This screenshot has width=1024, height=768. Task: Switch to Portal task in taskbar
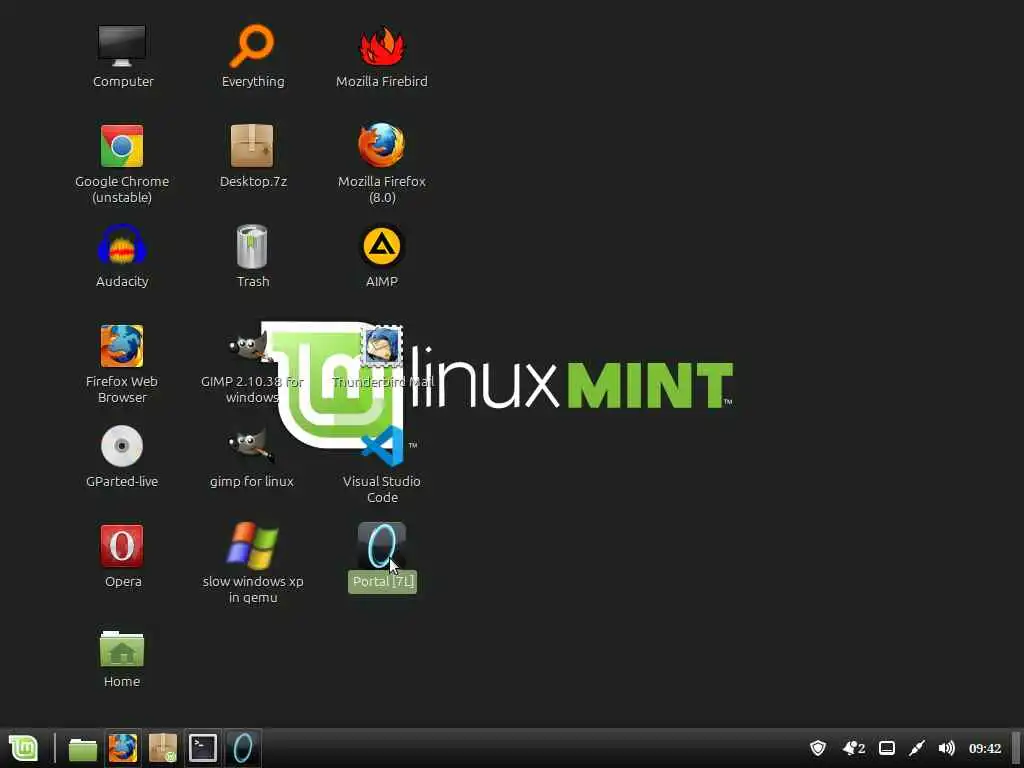[x=243, y=748]
